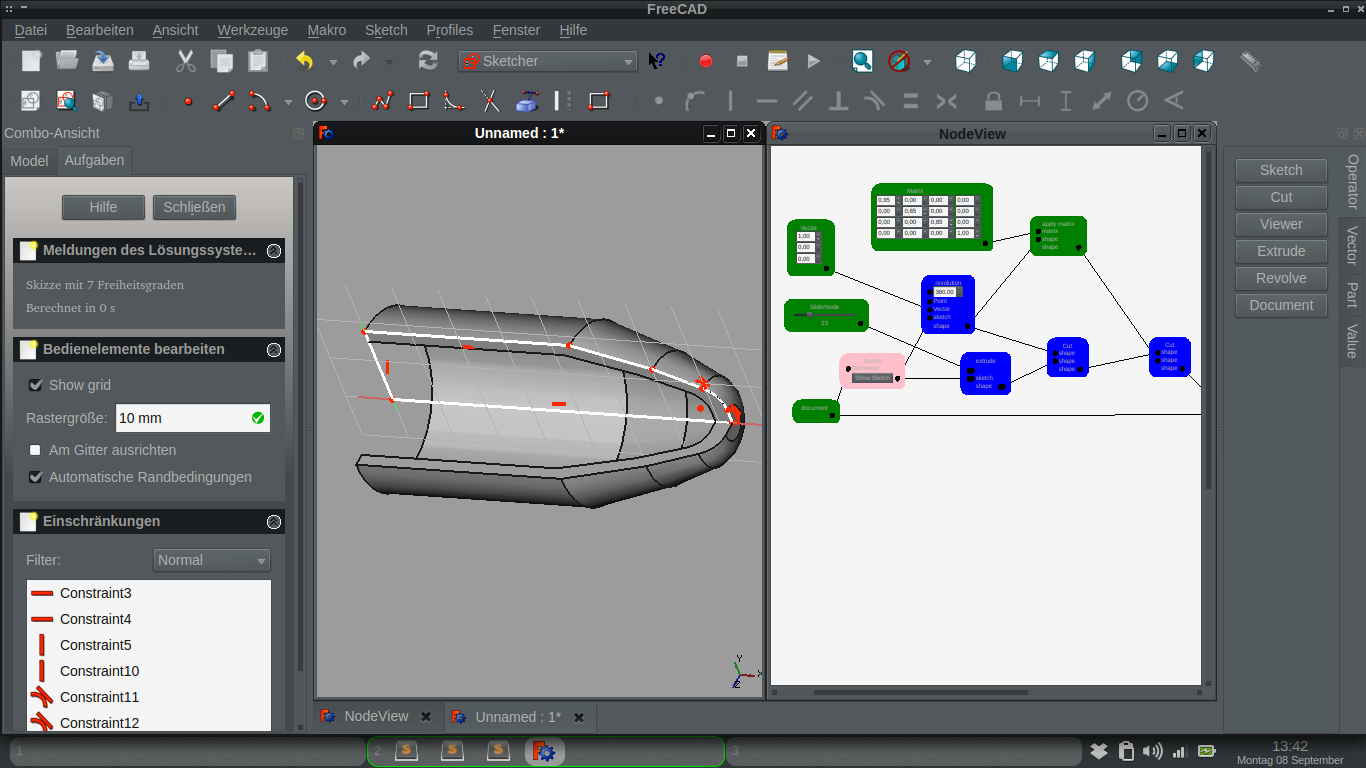Select the line drawing tool
Screen dimensions: 1366x768
click(224, 101)
